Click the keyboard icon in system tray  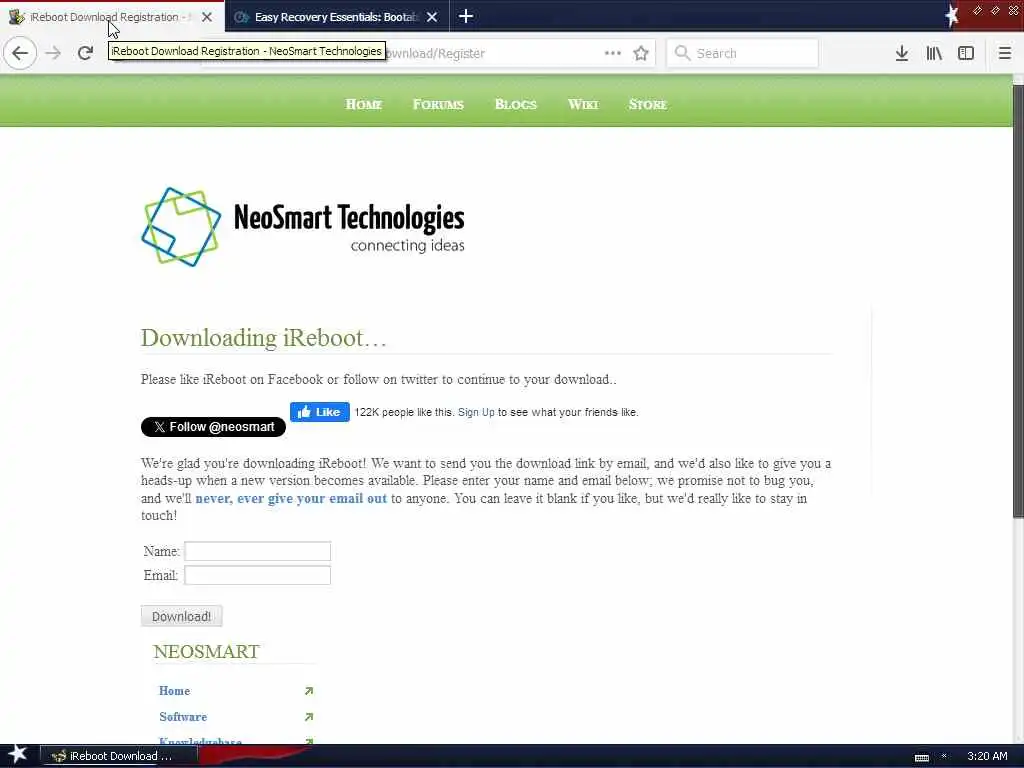(x=921, y=758)
